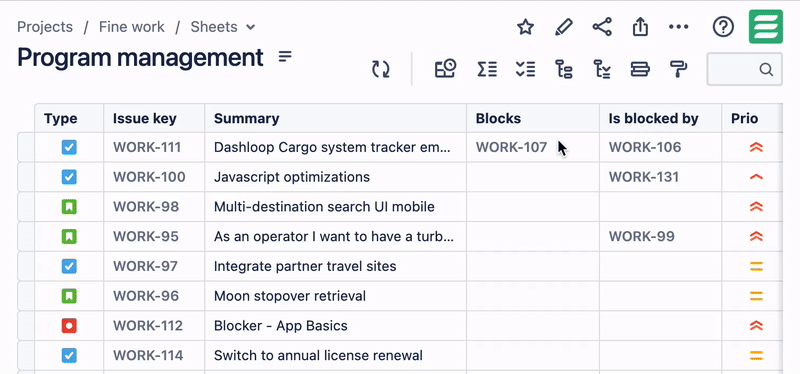The image size is (800, 374).
Task: Click the Summary column header
Action: (335, 118)
